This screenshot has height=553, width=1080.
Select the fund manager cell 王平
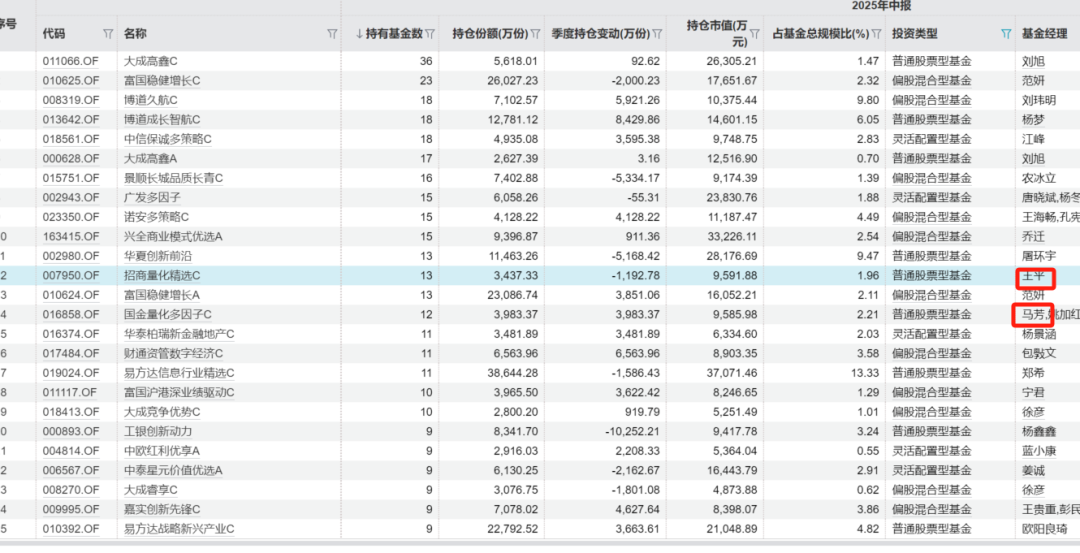[x=1032, y=275]
